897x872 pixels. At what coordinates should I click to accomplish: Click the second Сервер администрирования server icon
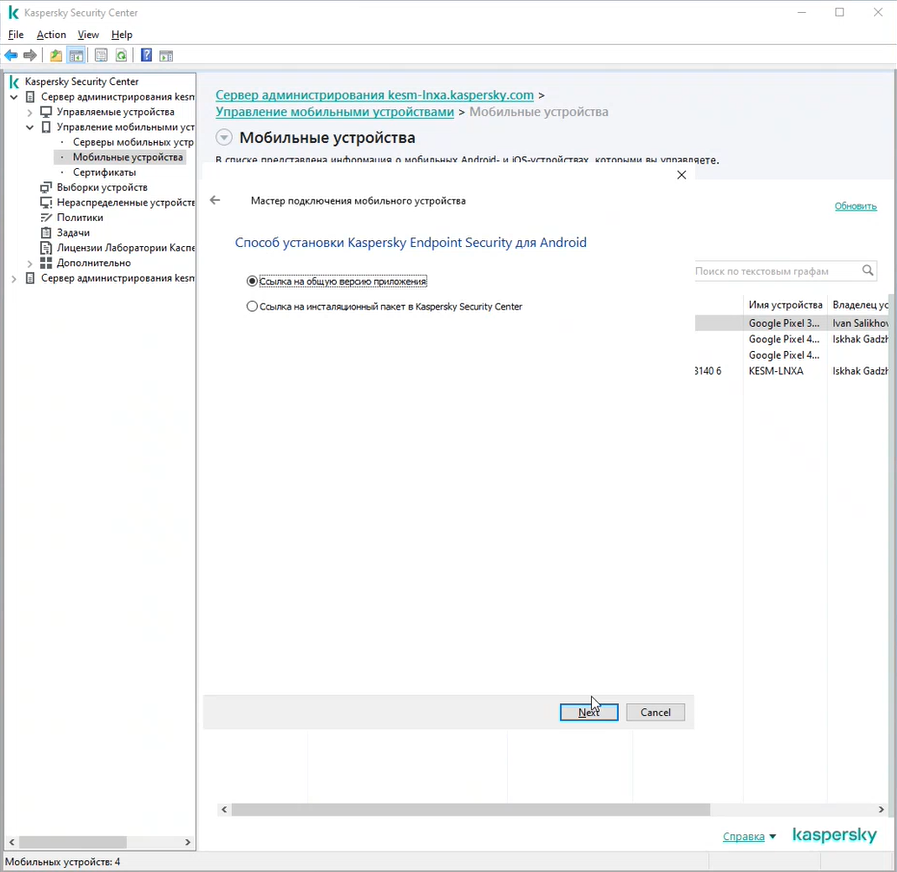pos(30,278)
